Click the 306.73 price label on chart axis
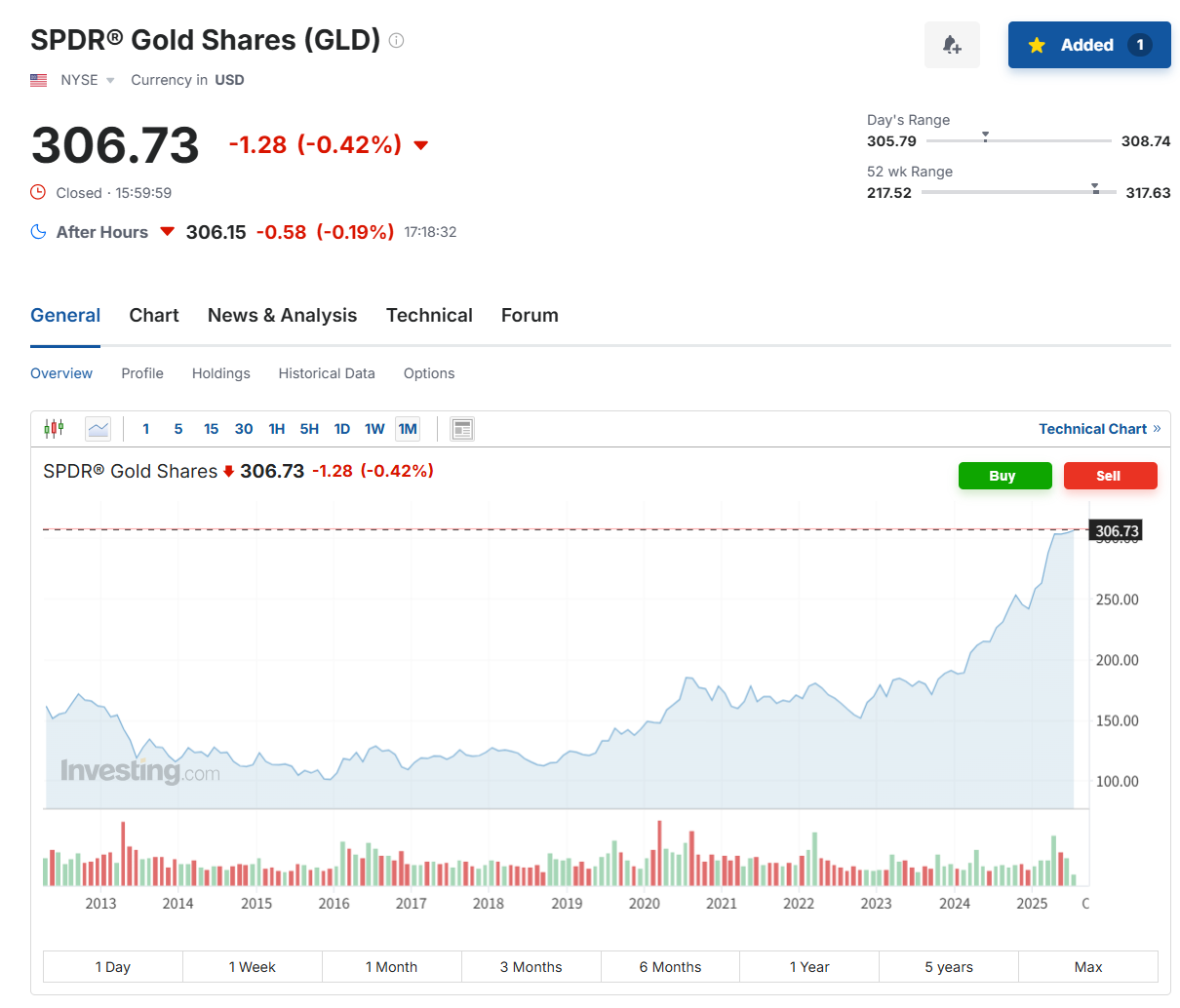Screen dimensions: 1180x1008 1116,531
